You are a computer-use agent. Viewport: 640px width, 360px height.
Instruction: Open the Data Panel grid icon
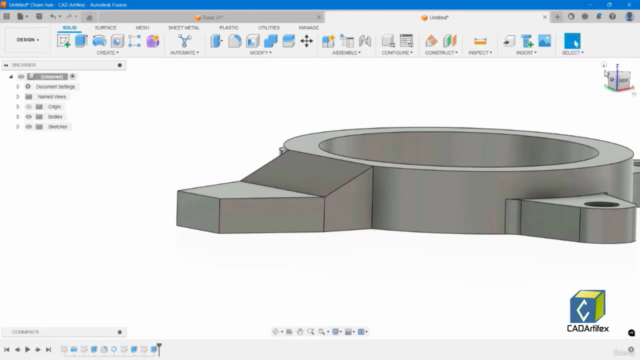7,16
